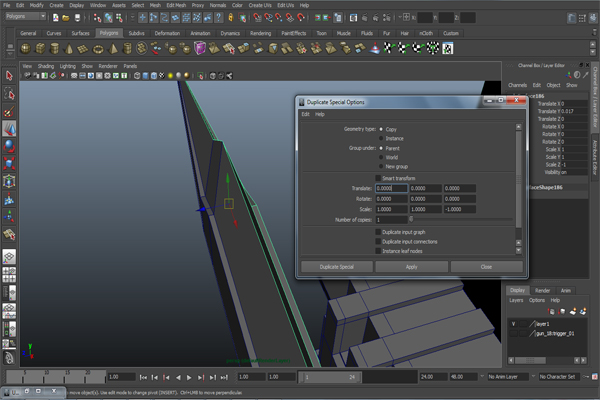Open the No Anim Layer dropdown
600x400 pixels.
pos(506,377)
